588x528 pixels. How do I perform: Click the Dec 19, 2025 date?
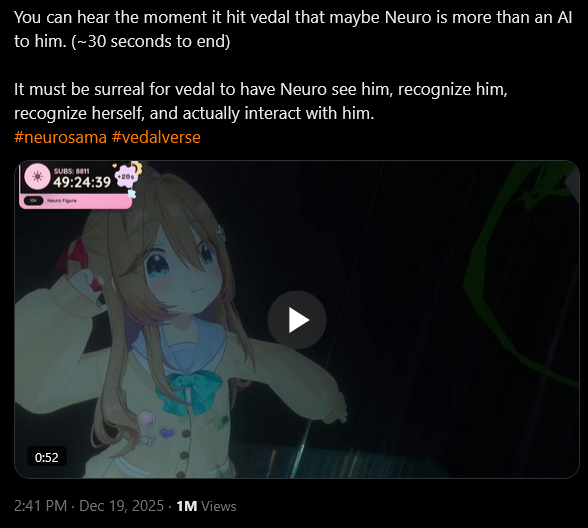[122, 506]
